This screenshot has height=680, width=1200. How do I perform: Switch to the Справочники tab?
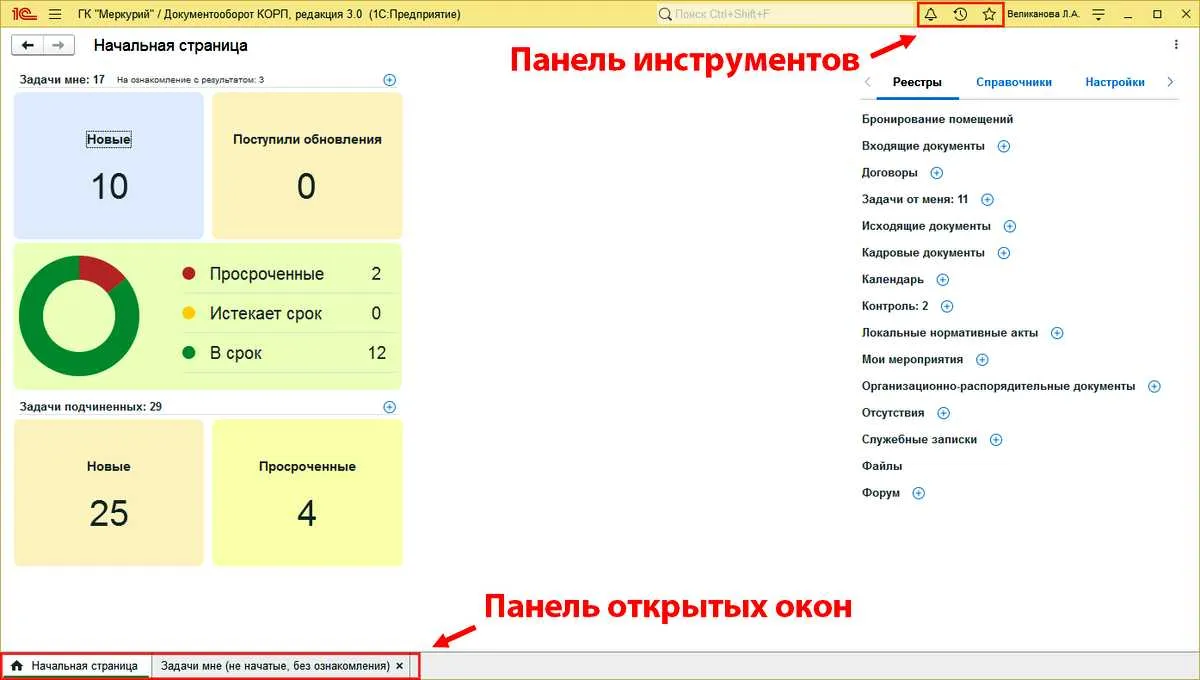click(1014, 82)
